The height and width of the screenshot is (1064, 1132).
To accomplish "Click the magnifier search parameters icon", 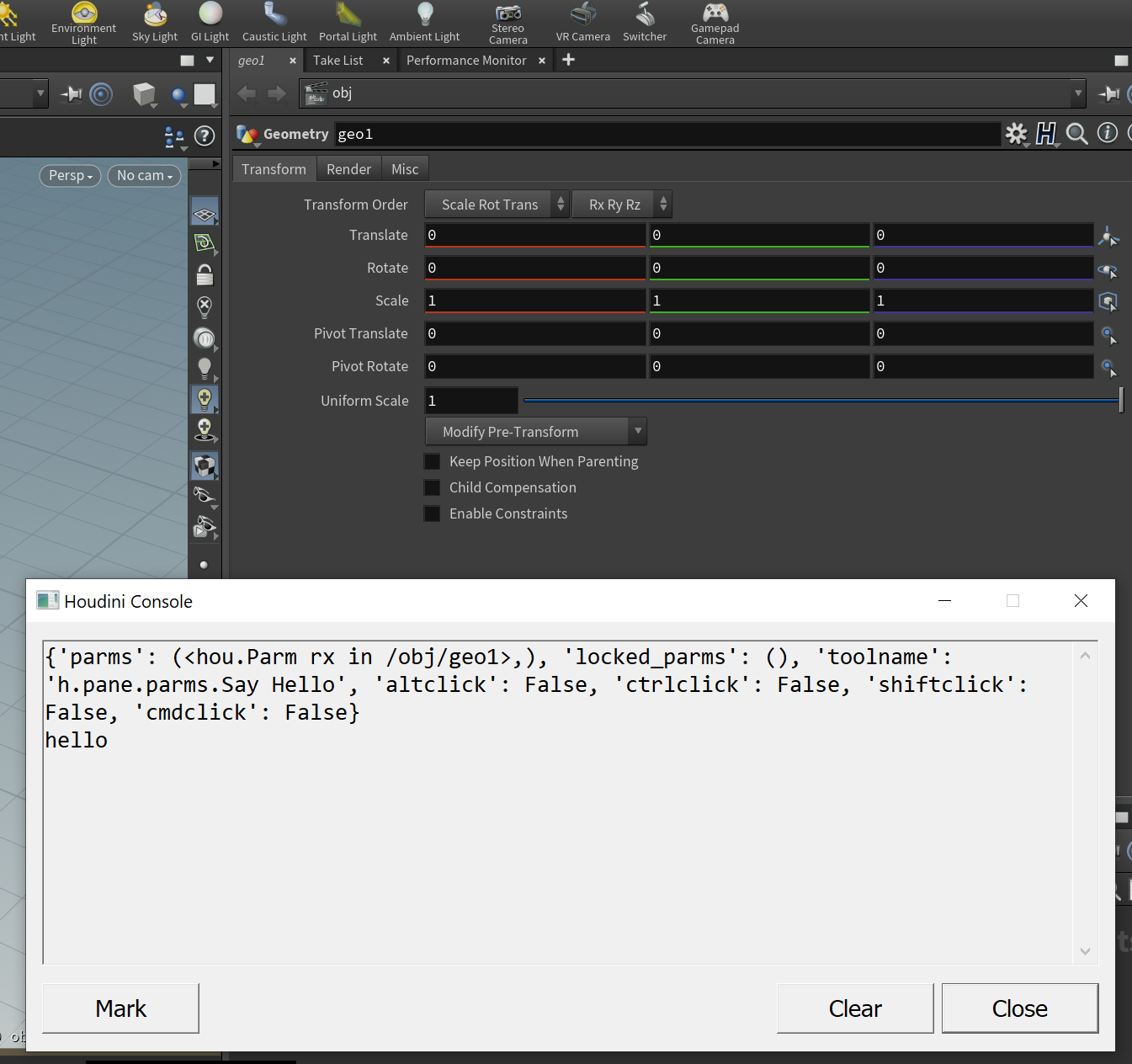I will 1076,133.
